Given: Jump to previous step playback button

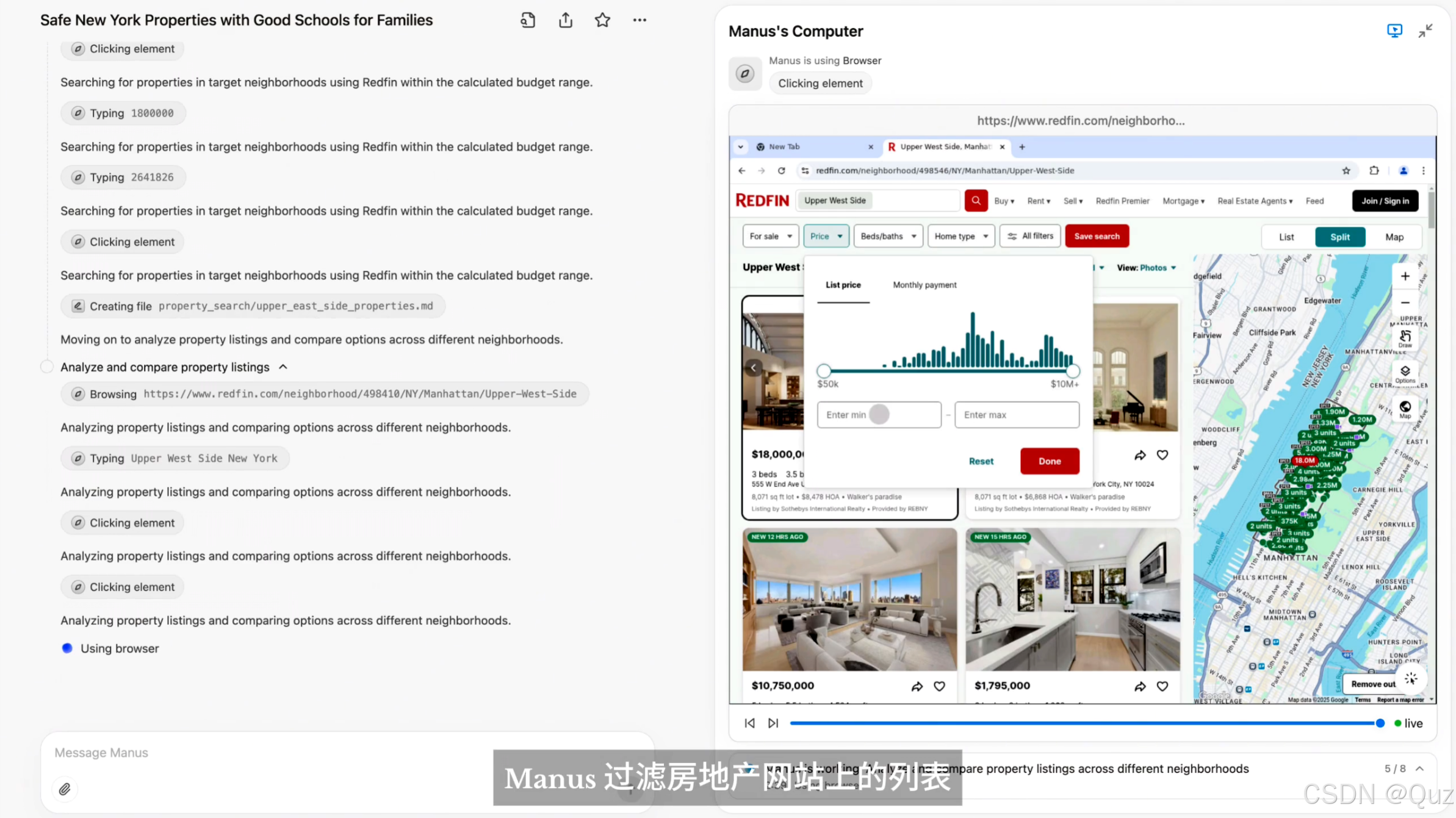Looking at the screenshot, I should [749, 723].
